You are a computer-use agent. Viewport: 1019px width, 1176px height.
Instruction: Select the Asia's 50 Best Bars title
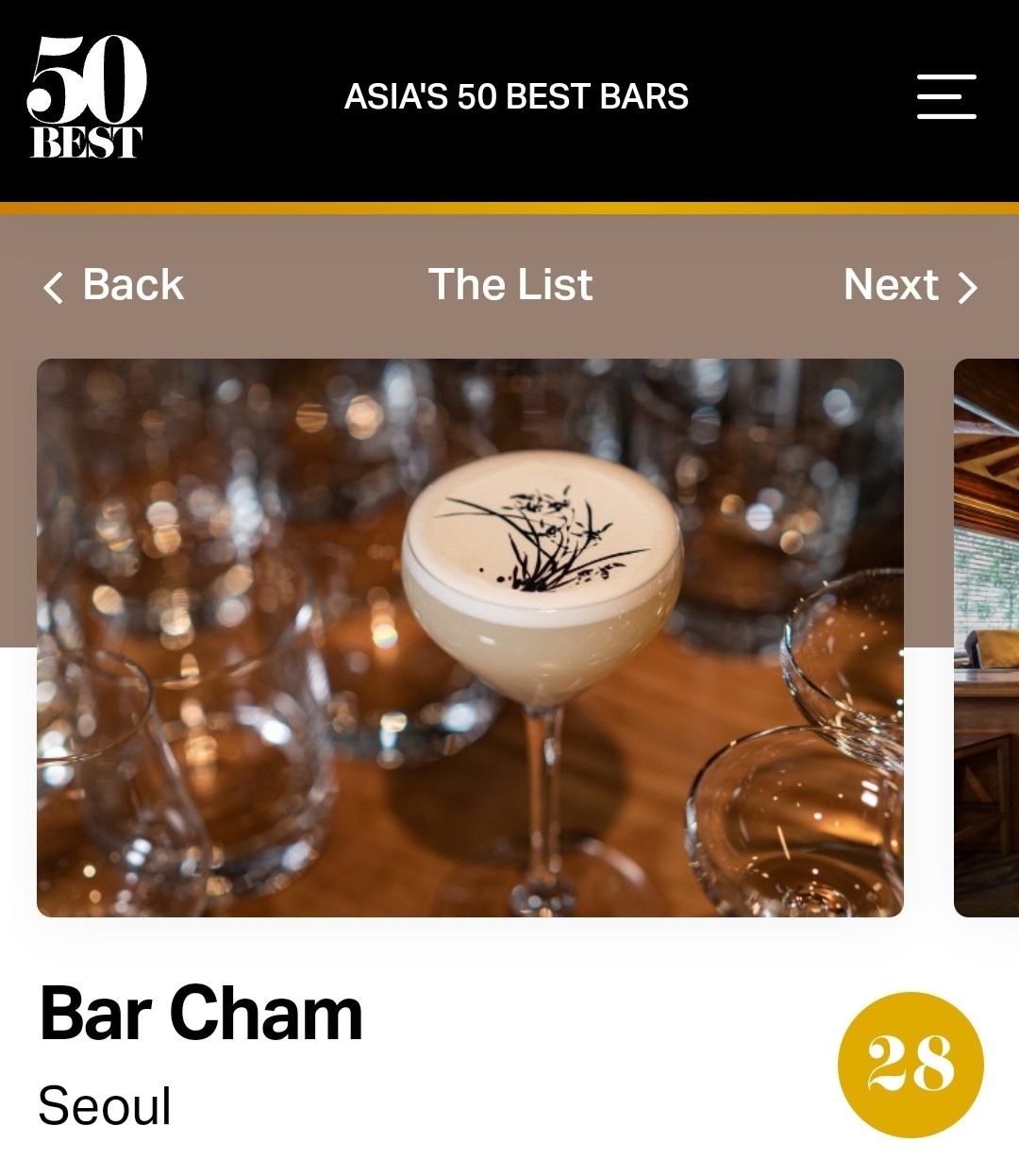point(516,96)
